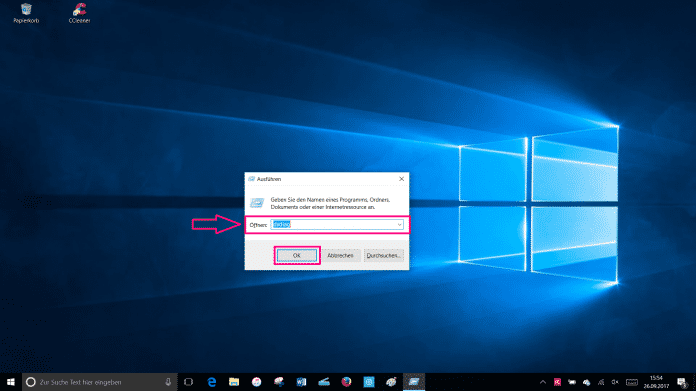
Task: Open iTunes from the taskbar
Action: coord(257,382)
